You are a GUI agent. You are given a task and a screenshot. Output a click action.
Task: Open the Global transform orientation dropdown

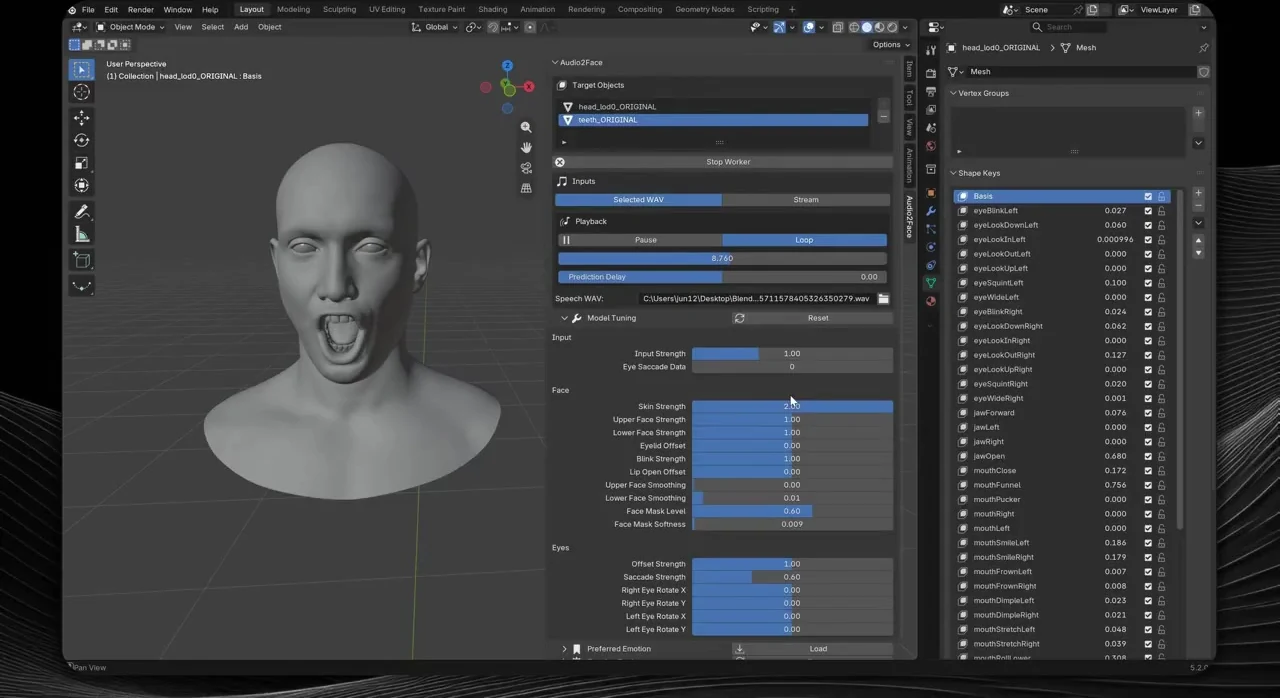(x=436, y=27)
